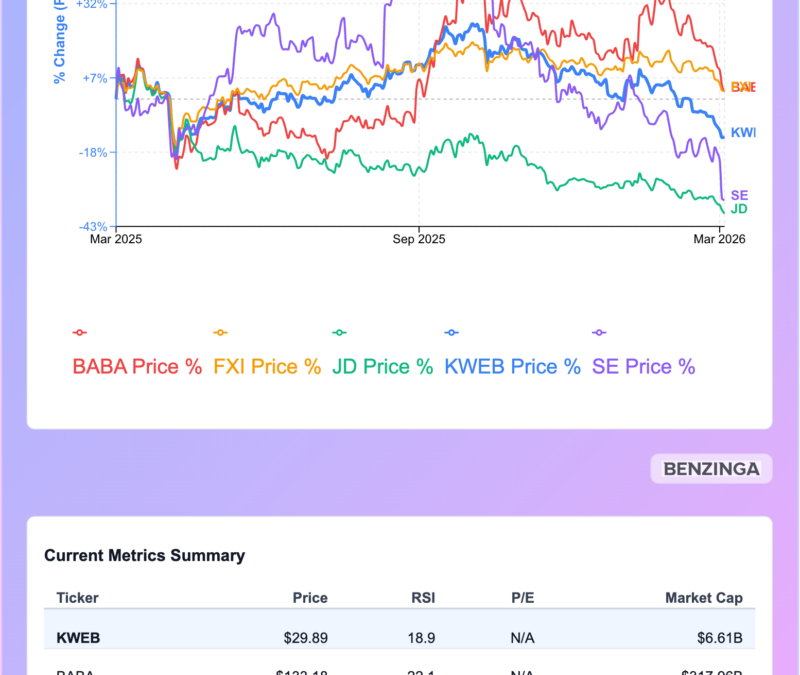Click the blue KWEB legend marker icon
800x675 pixels.
(x=451, y=333)
